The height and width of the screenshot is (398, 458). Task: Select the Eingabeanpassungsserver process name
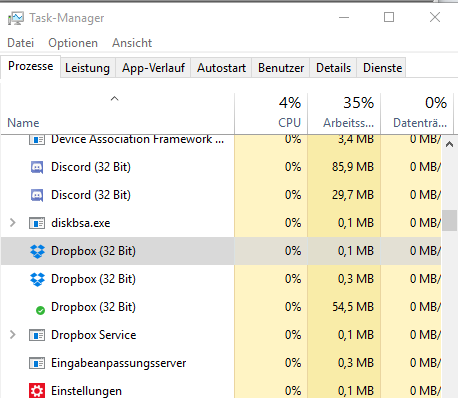(119, 363)
